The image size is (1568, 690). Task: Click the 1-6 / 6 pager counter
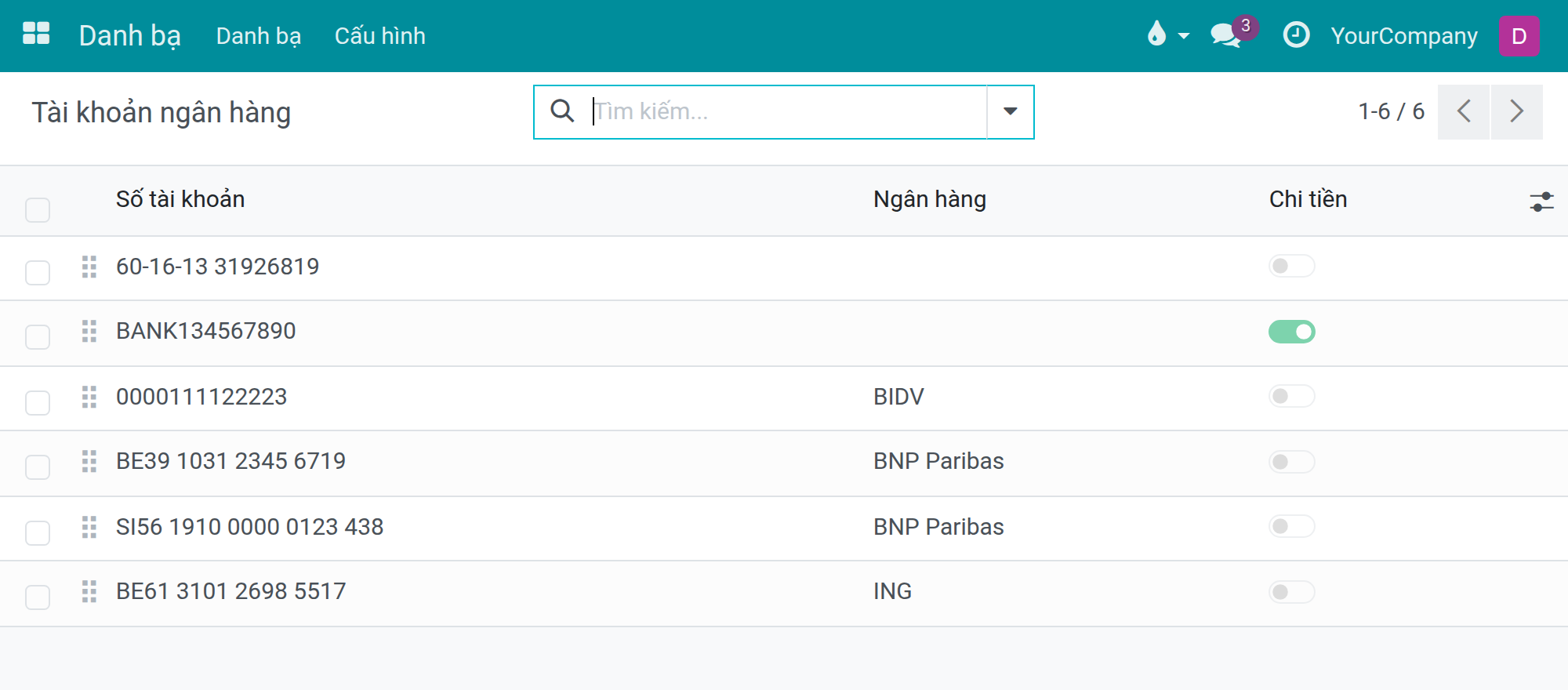[1392, 111]
